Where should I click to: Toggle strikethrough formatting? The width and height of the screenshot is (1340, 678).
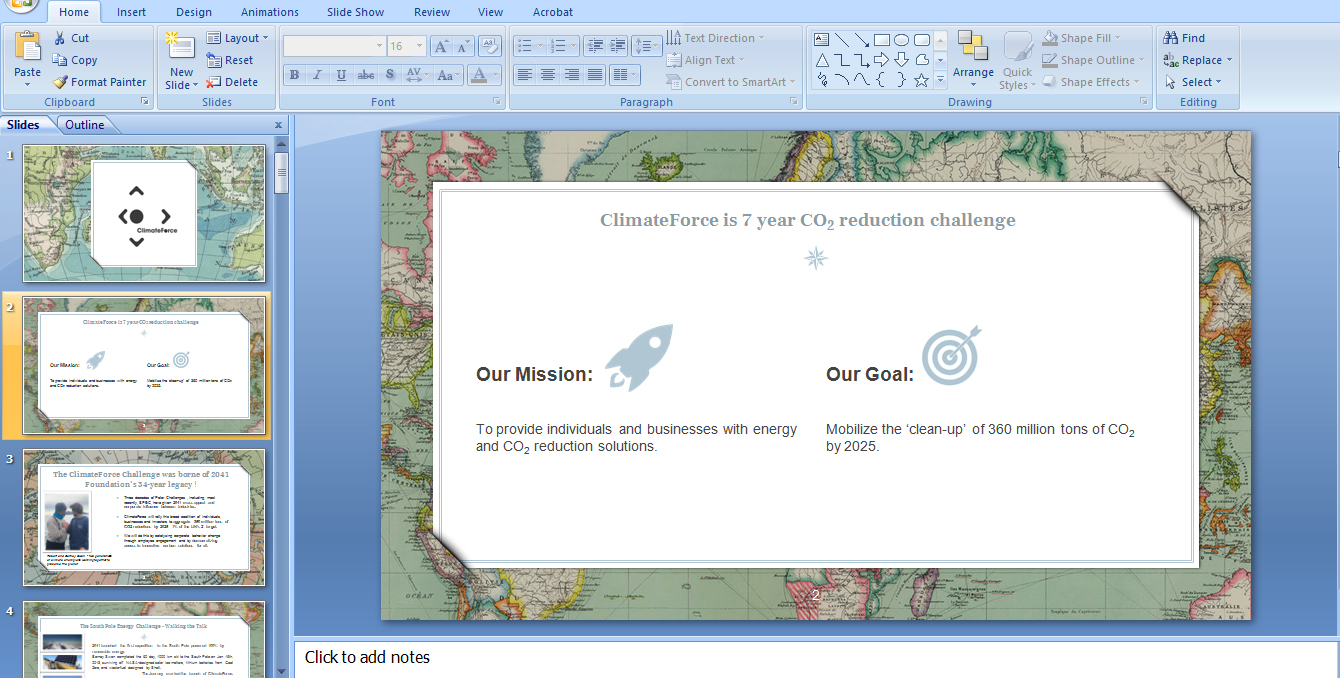click(366, 75)
